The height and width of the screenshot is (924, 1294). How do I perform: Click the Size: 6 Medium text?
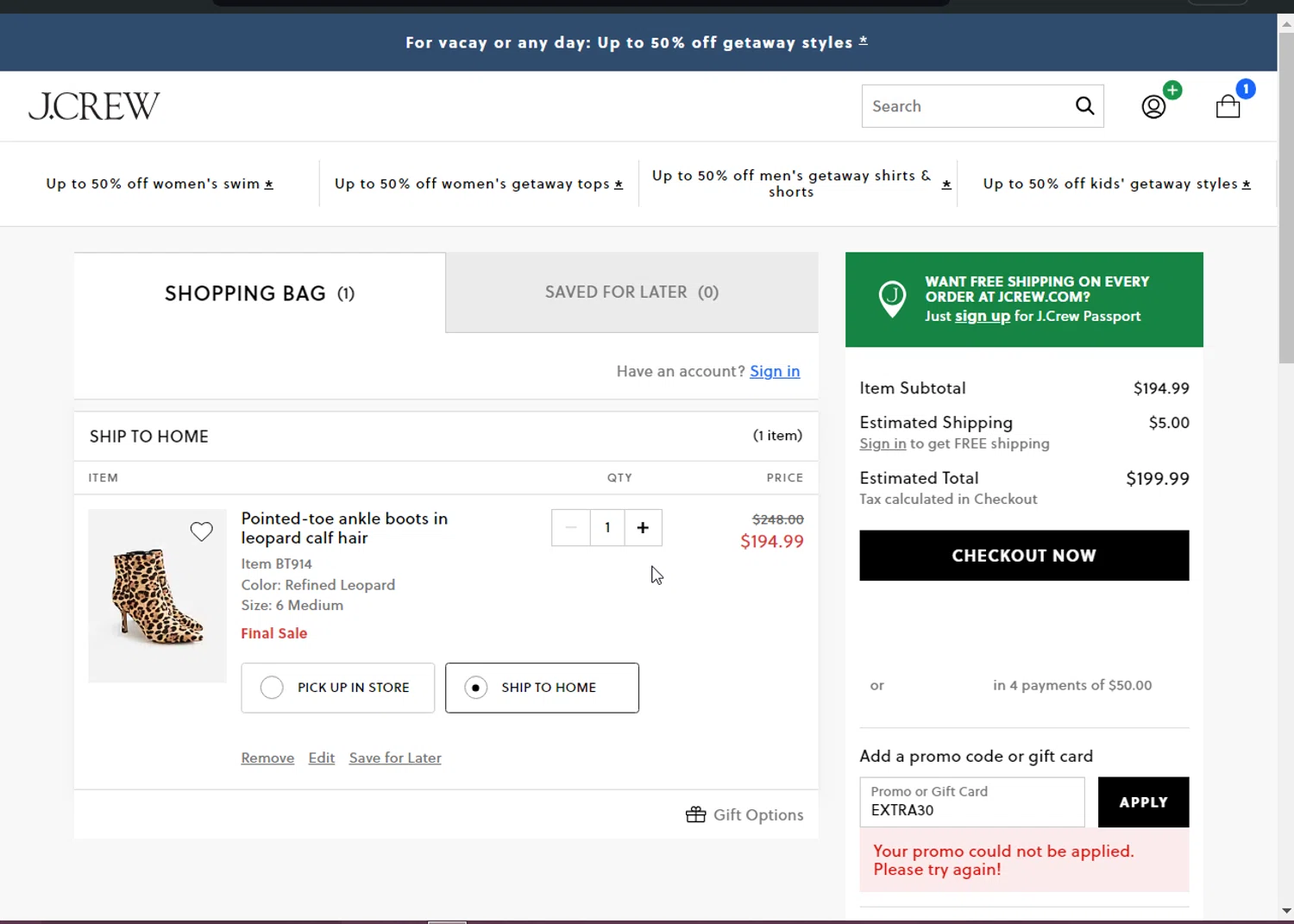pyautogui.click(x=292, y=605)
